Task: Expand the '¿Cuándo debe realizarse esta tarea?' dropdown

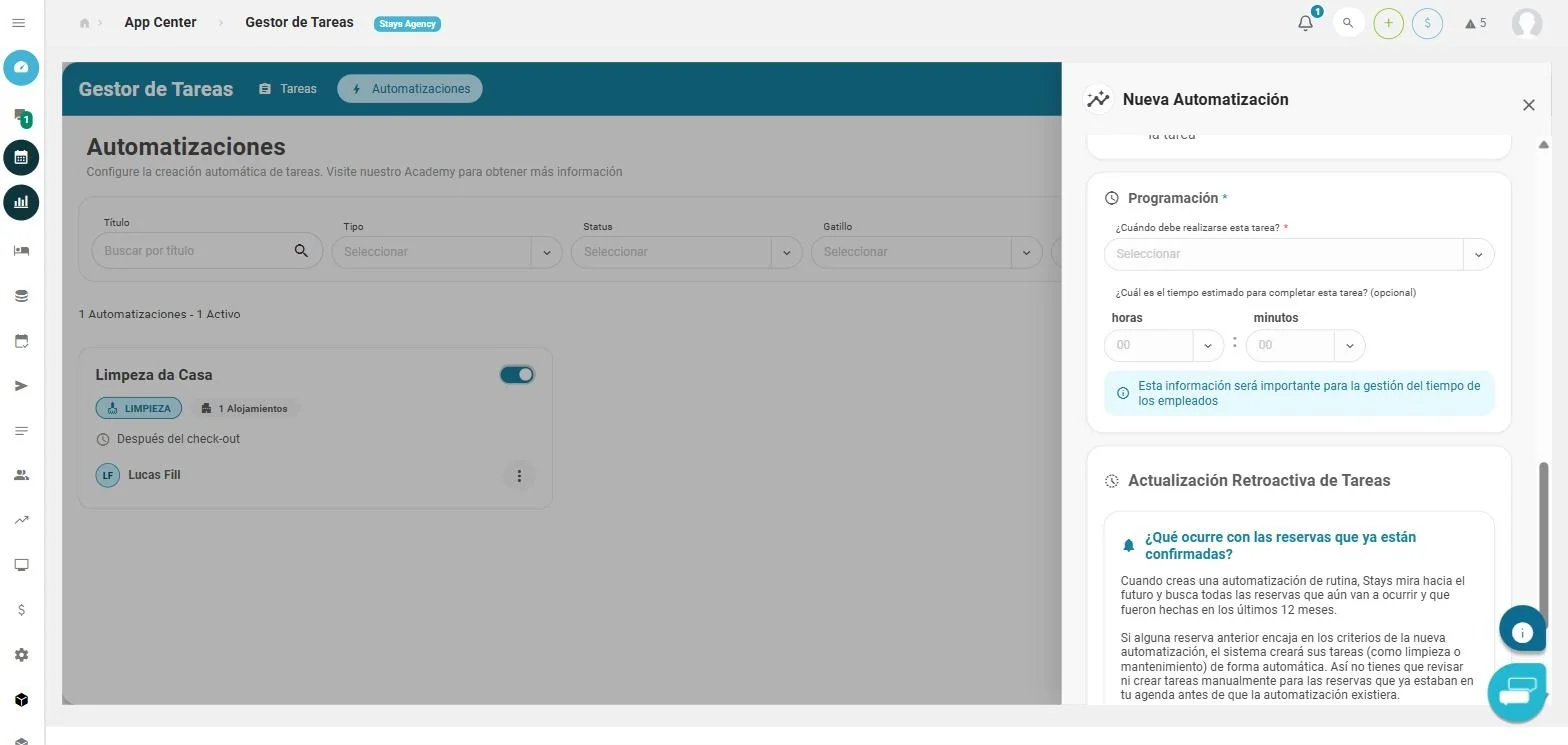Action: pyautogui.click(x=1299, y=254)
